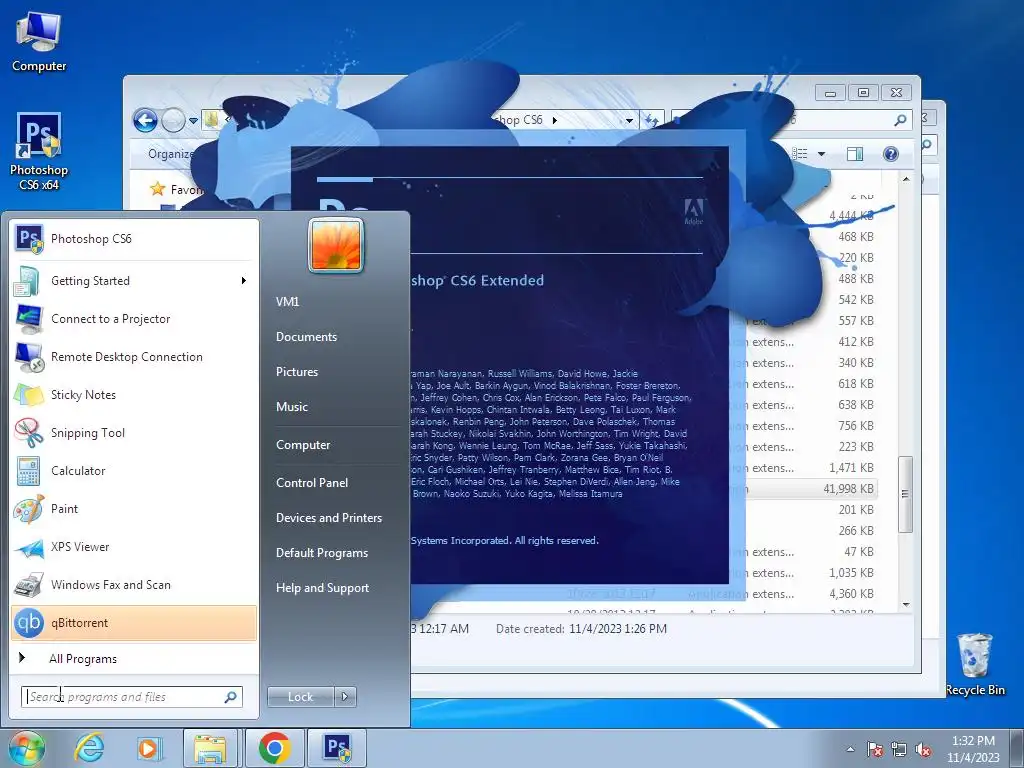Image resolution: width=1024 pixels, height=768 pixels.
Task: Open Documents from Start menu
Action: (x=306, y=337)
